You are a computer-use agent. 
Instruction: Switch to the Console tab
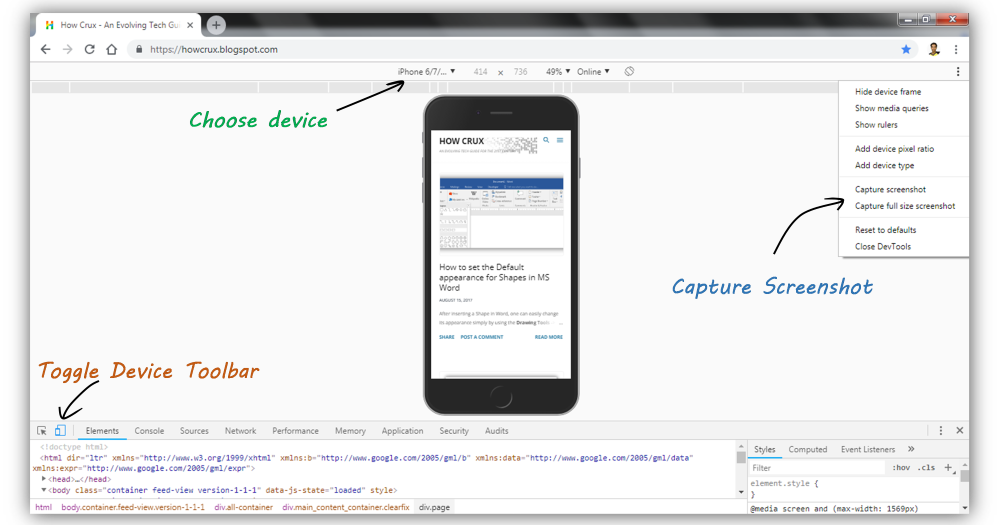coord(149,431)
